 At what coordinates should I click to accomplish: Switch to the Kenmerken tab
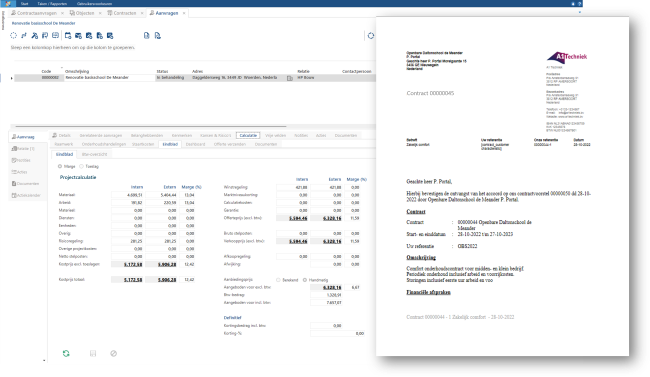[182, 136]
